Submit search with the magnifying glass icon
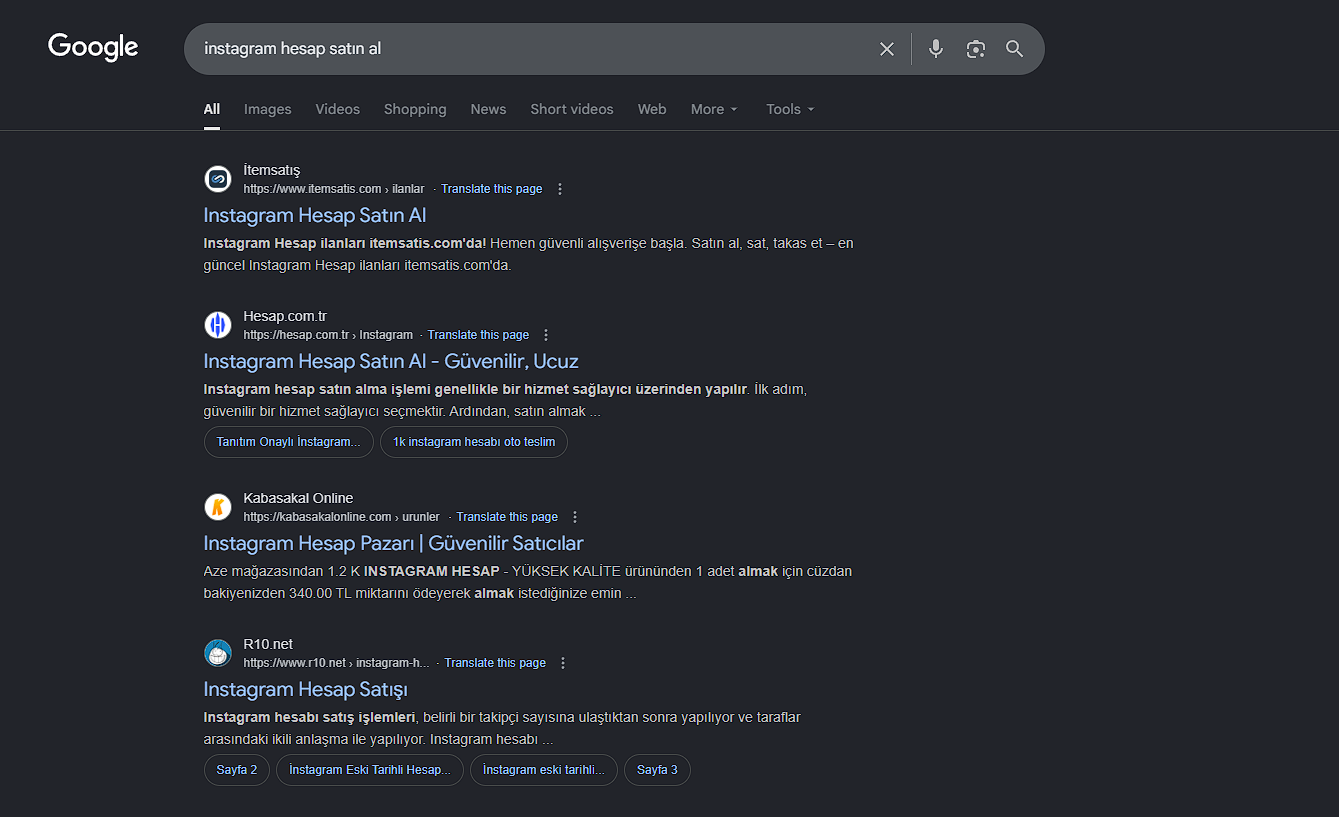Viewport: 1339px width, 817px height. [x=1015, y=49]
